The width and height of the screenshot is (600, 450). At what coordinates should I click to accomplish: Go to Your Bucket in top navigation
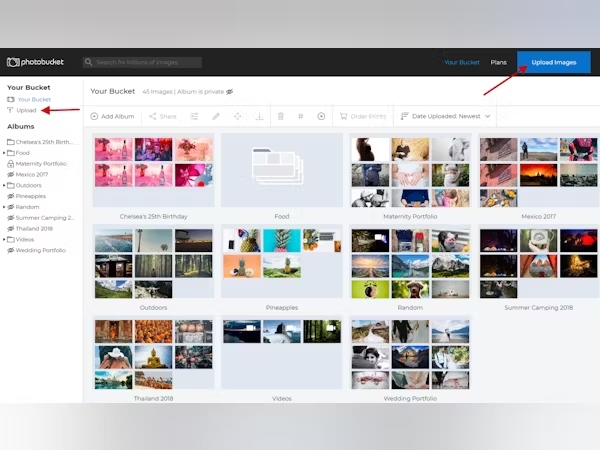pos(462,62)
